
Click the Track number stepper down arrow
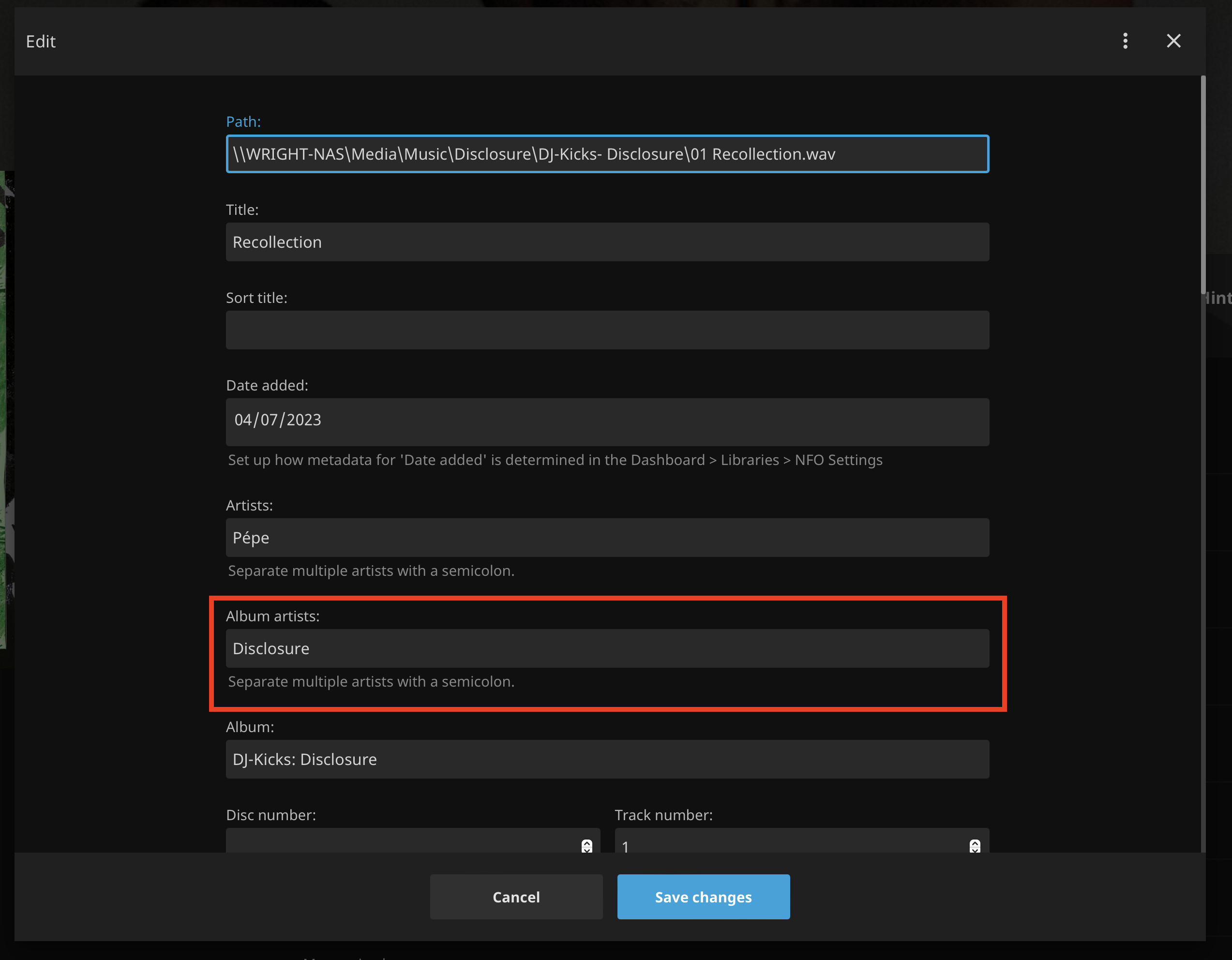click(x=975, y=850)
